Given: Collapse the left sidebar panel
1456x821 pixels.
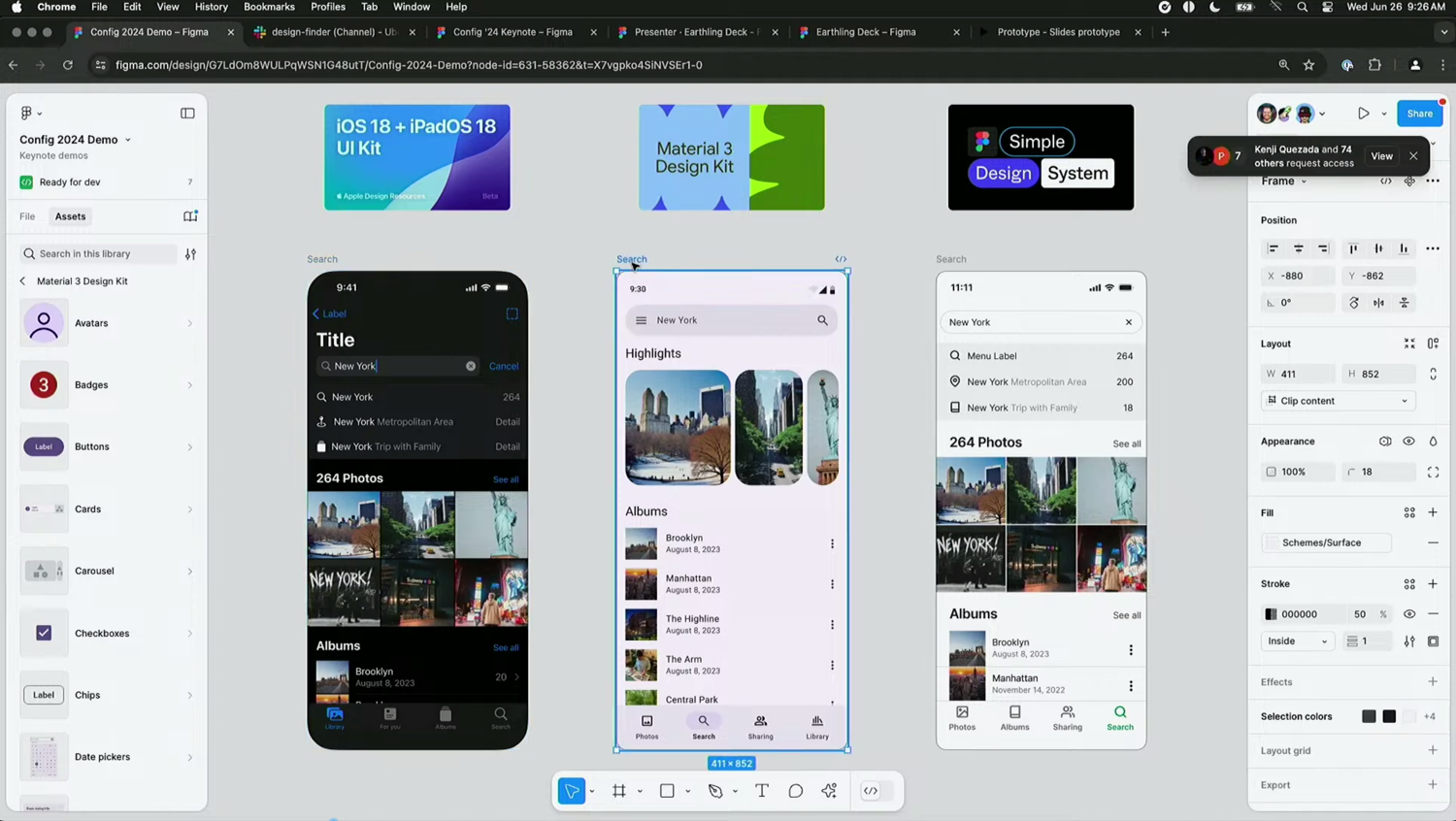Looking at the screenshot, I should (x=187, y=114).
